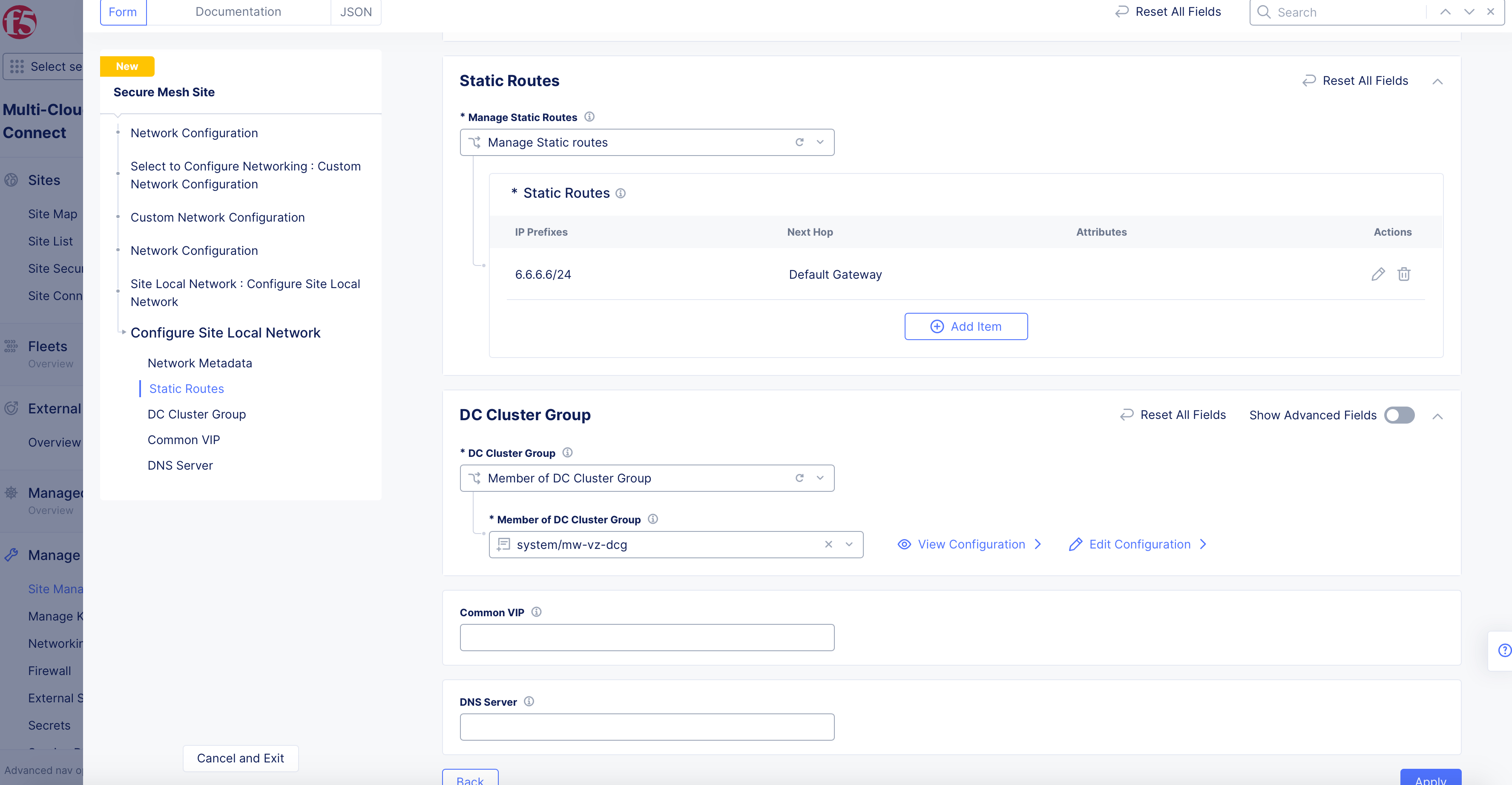The image size is (1512, 785).
Task: Click the info icon beside Common VIP
Action: point(536,612)
